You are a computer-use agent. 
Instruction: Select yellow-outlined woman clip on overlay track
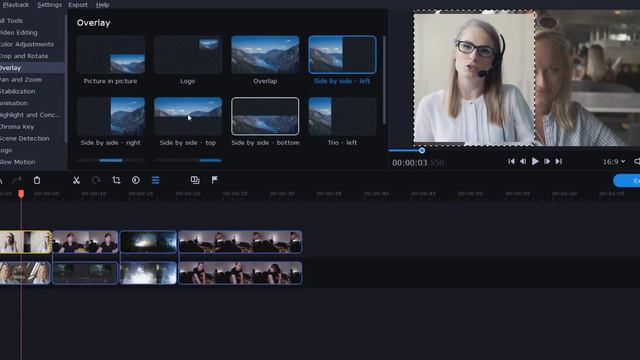[25, 242]
